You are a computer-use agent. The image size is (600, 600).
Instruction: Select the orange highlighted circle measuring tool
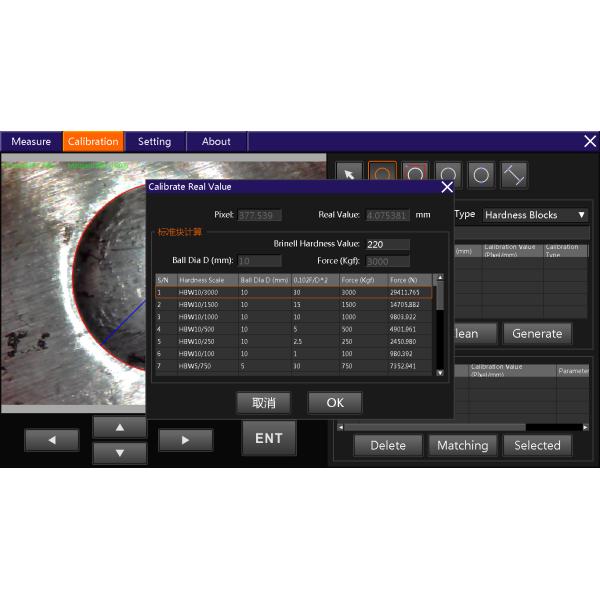click(x=382, y=175)
